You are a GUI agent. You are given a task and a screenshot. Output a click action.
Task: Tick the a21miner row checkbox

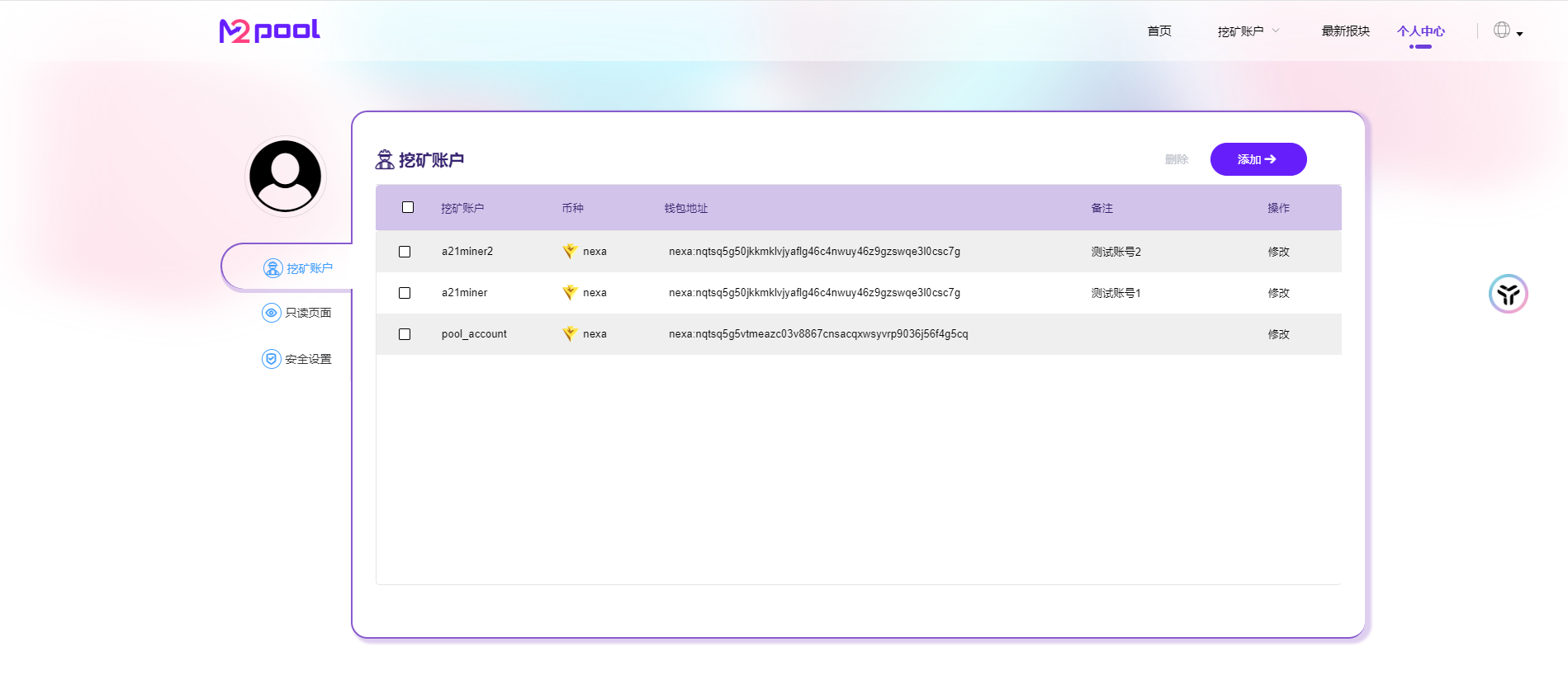(x=405, y=293)
